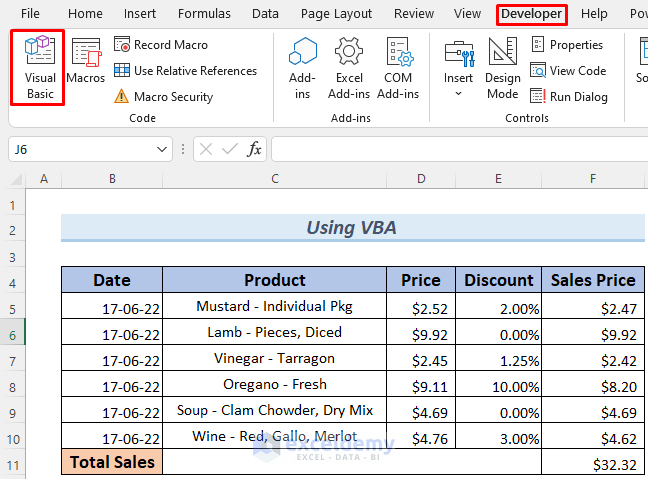648x479 pixels.
Task: Select cell 'Mustard - Individual Pkg'
Action: pyautogui.click(x=275, y=306)
